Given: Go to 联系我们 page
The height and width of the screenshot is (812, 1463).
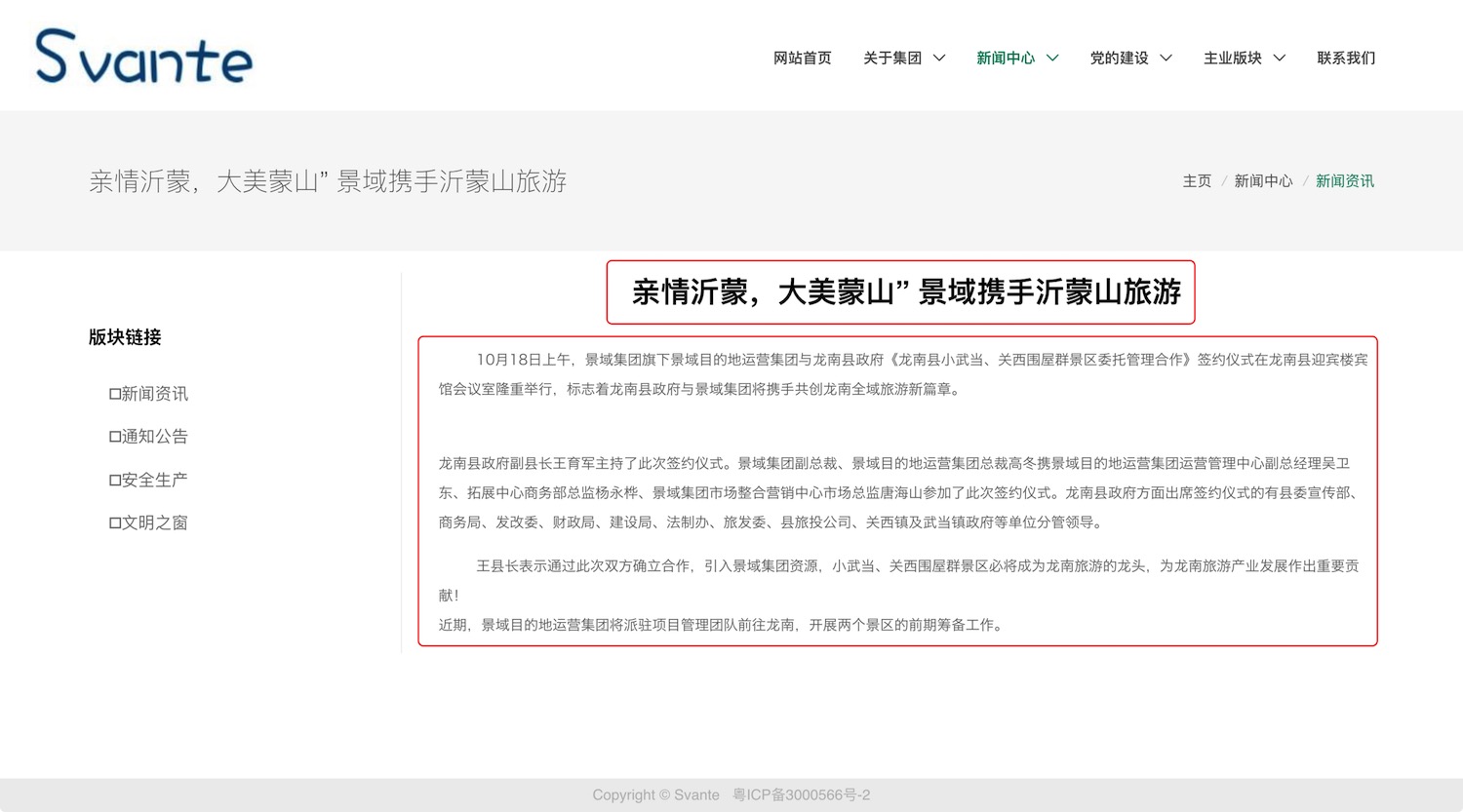Looking at the screenshot, I should 1346,58.
